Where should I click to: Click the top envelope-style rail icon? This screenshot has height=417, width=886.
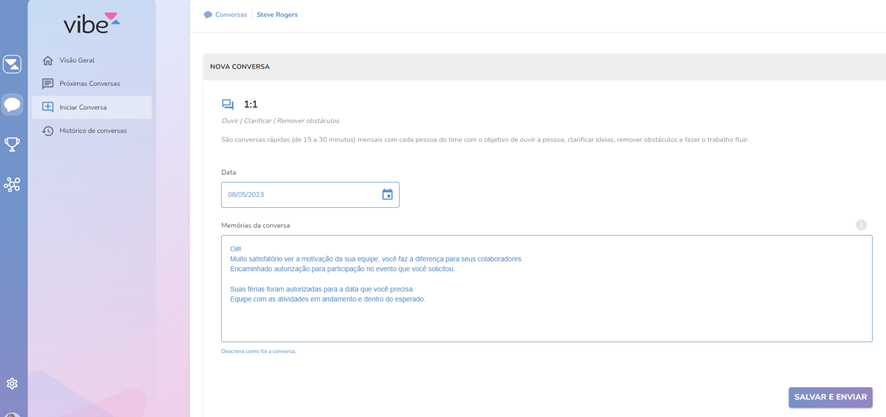pyautogui.click(x=12, y=65)
